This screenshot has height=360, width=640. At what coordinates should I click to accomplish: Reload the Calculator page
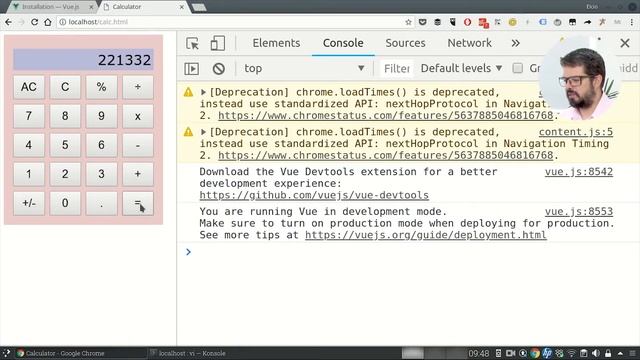[x=35, y=22]
